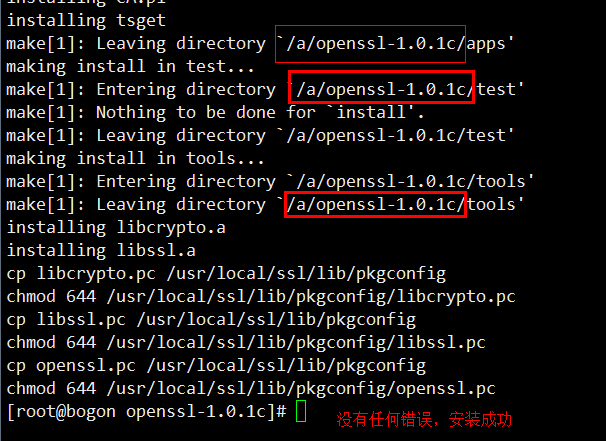Click the 'making install in tools...' line

coord(135,158)
